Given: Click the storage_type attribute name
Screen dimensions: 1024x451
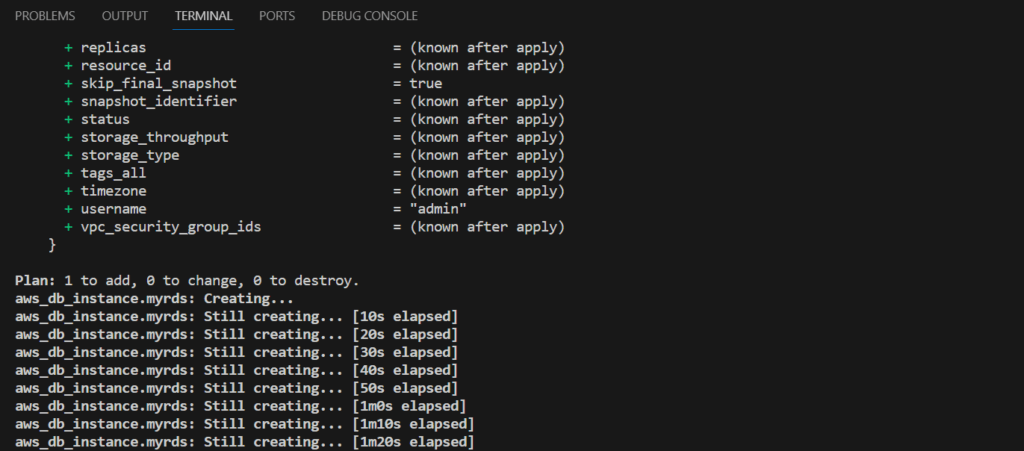Looking at the screenshot, I should pos(130,155).
